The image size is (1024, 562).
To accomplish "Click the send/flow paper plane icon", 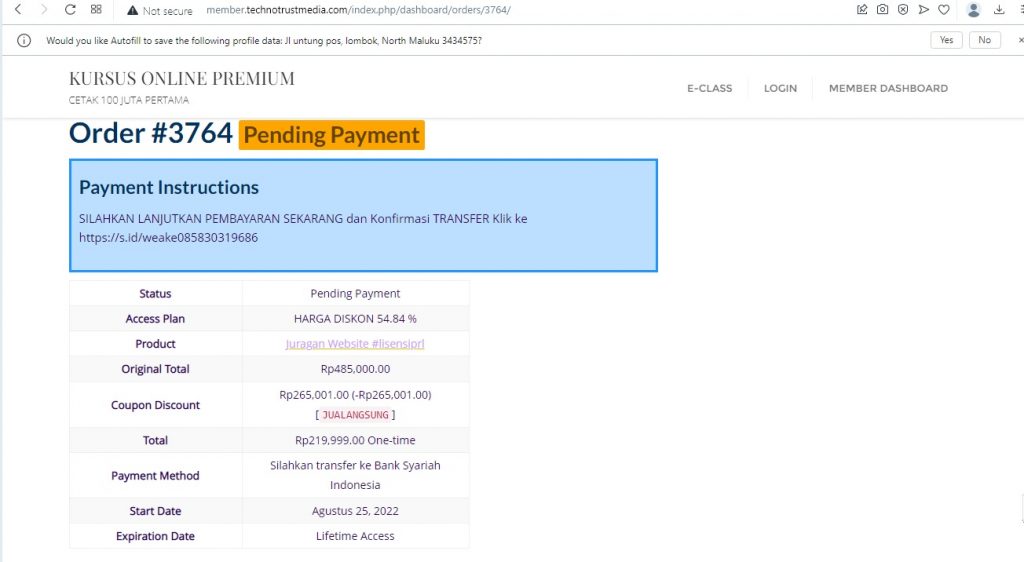I will (923, 10).
